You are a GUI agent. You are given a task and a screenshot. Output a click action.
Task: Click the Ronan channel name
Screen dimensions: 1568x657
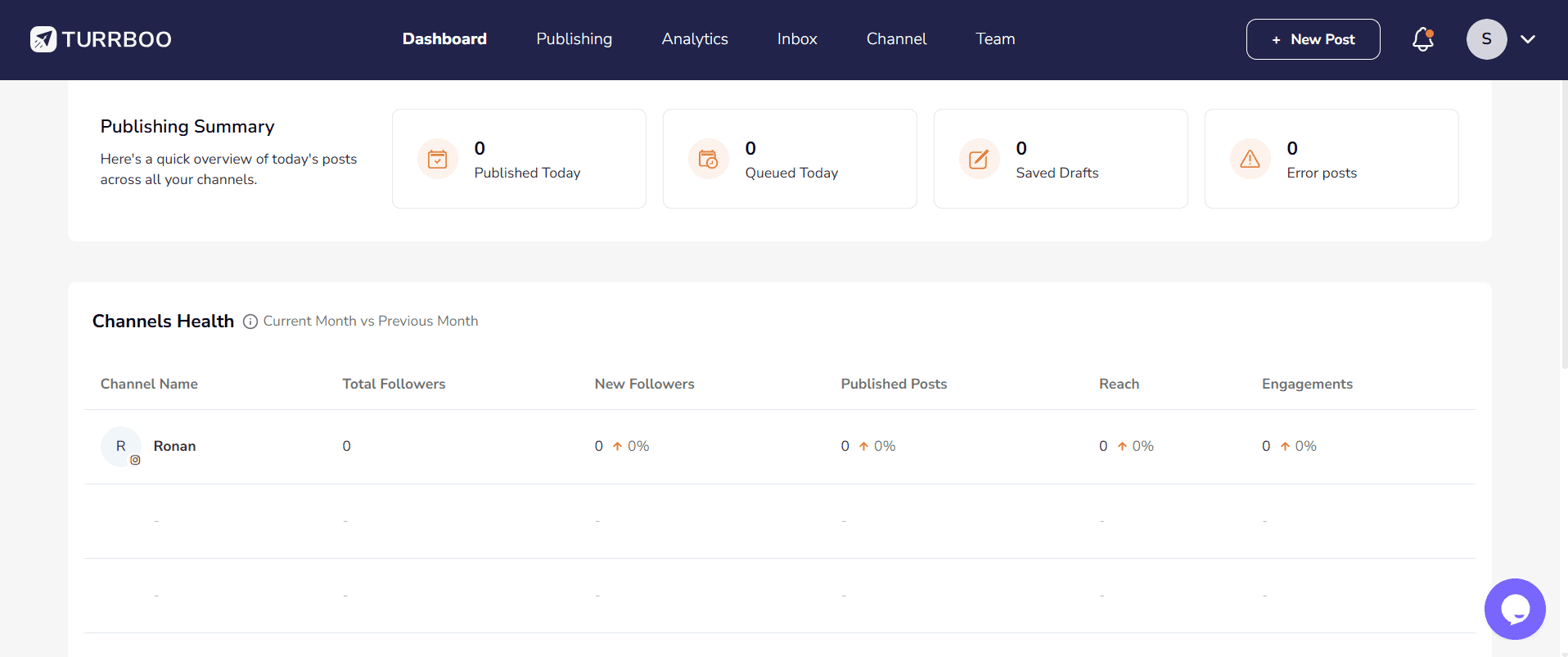click(174, 446)
